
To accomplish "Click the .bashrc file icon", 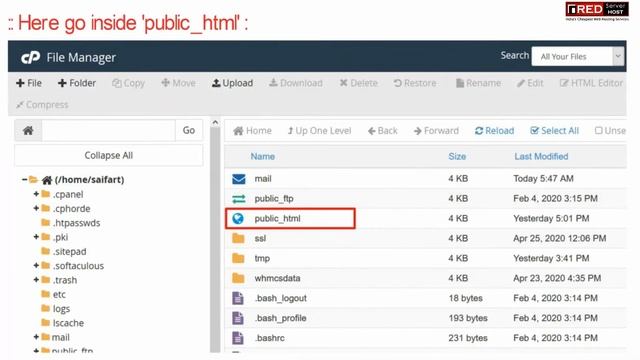I will (238, 338).
